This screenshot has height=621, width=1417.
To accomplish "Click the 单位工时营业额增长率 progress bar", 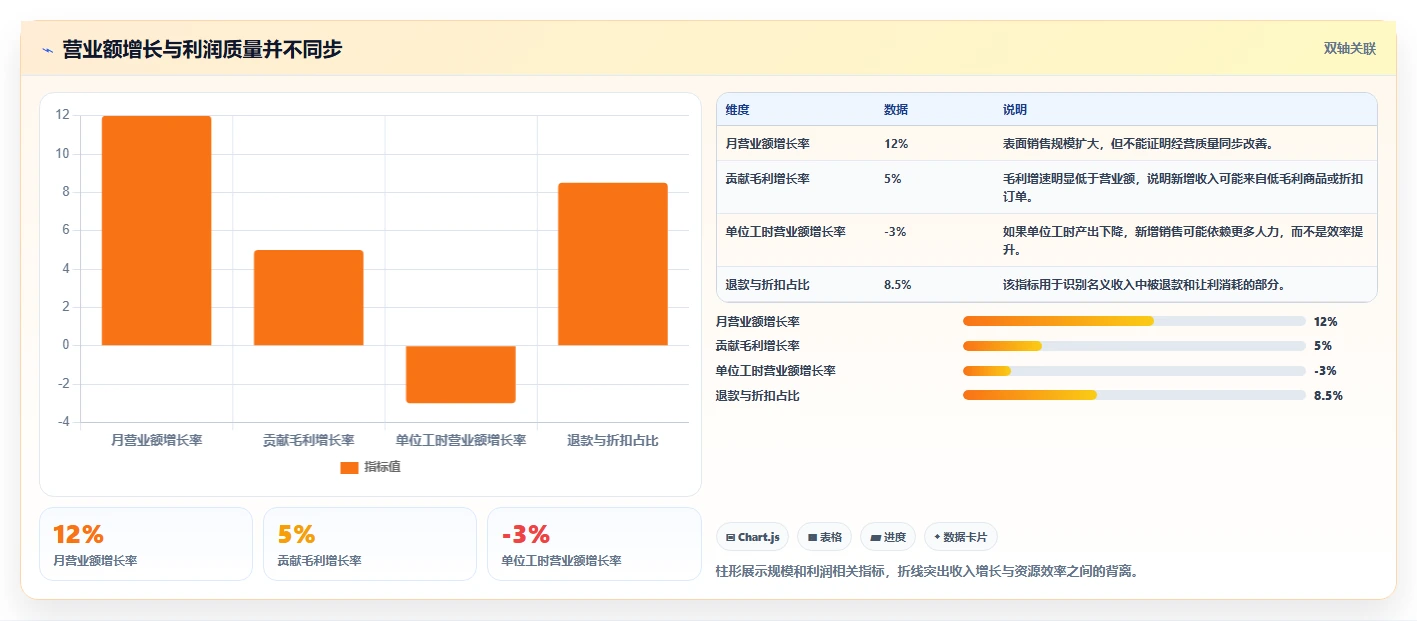I will [x=1134, y=371].
